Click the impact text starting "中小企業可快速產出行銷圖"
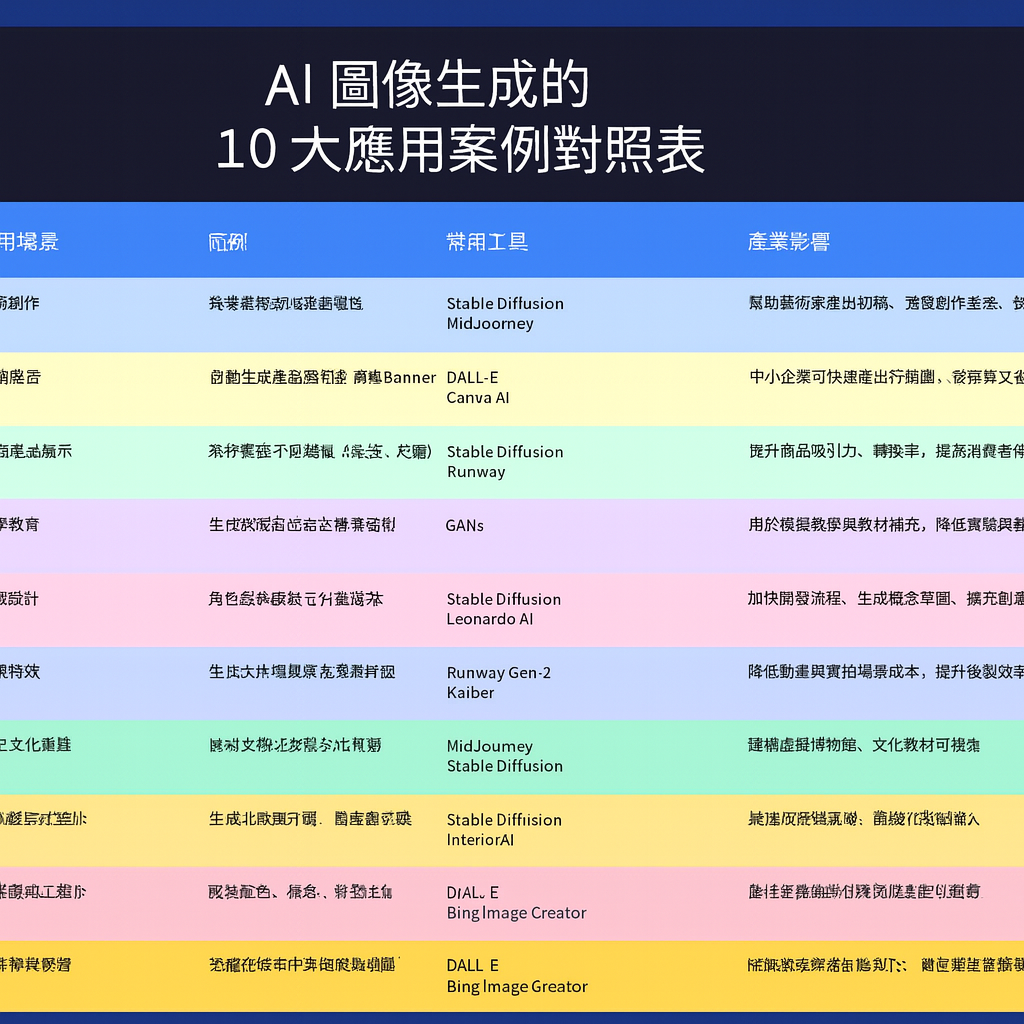Viewport: 1024px width, 1024px height. (886, 377)
